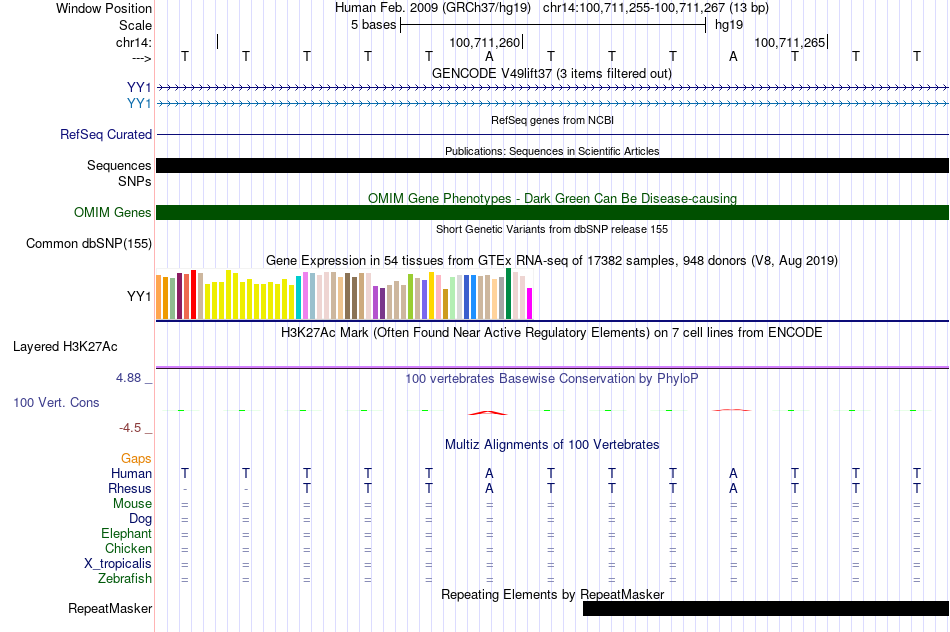Select the Zebrafish species row label
The height and width of the screenshot is (632, 950).
tap(125, 579)
